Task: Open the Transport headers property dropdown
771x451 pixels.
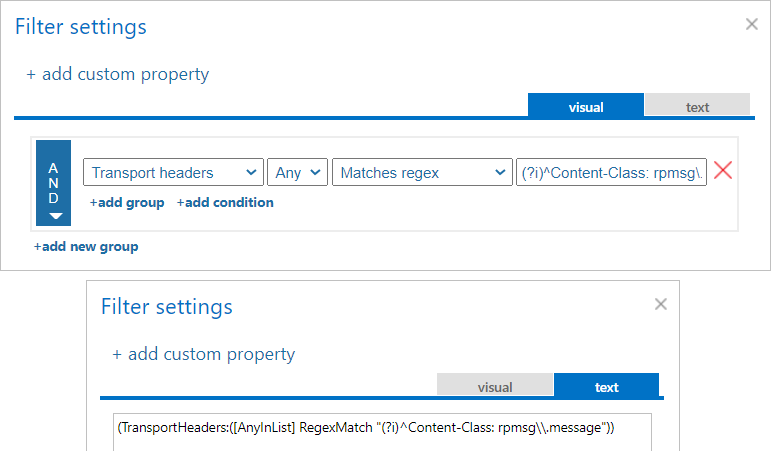Action: click(x=173, y=173)
